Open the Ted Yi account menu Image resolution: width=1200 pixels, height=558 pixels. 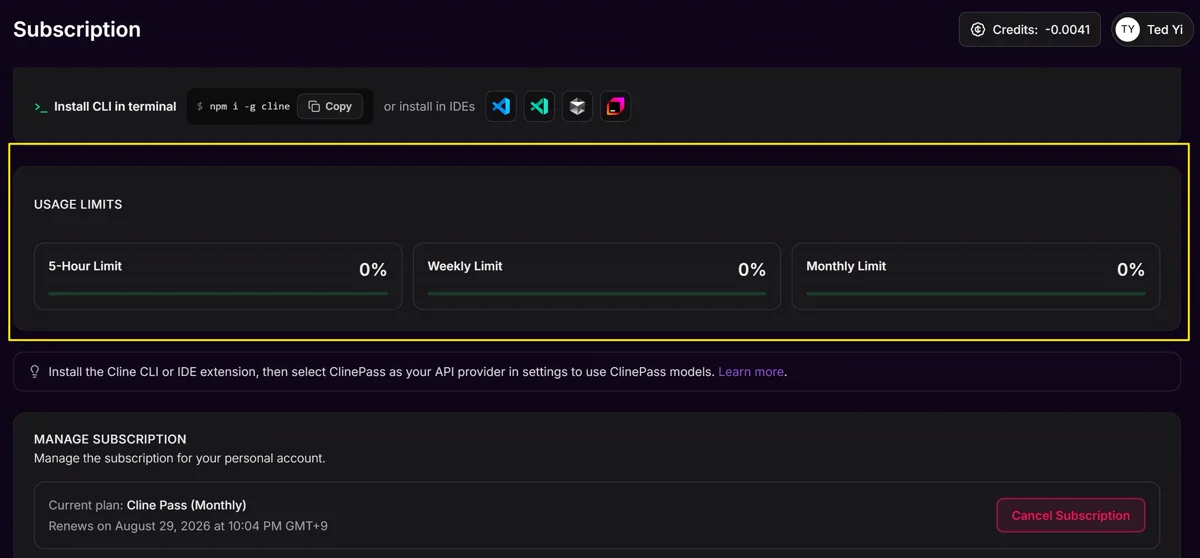[x=1152, y=30]
